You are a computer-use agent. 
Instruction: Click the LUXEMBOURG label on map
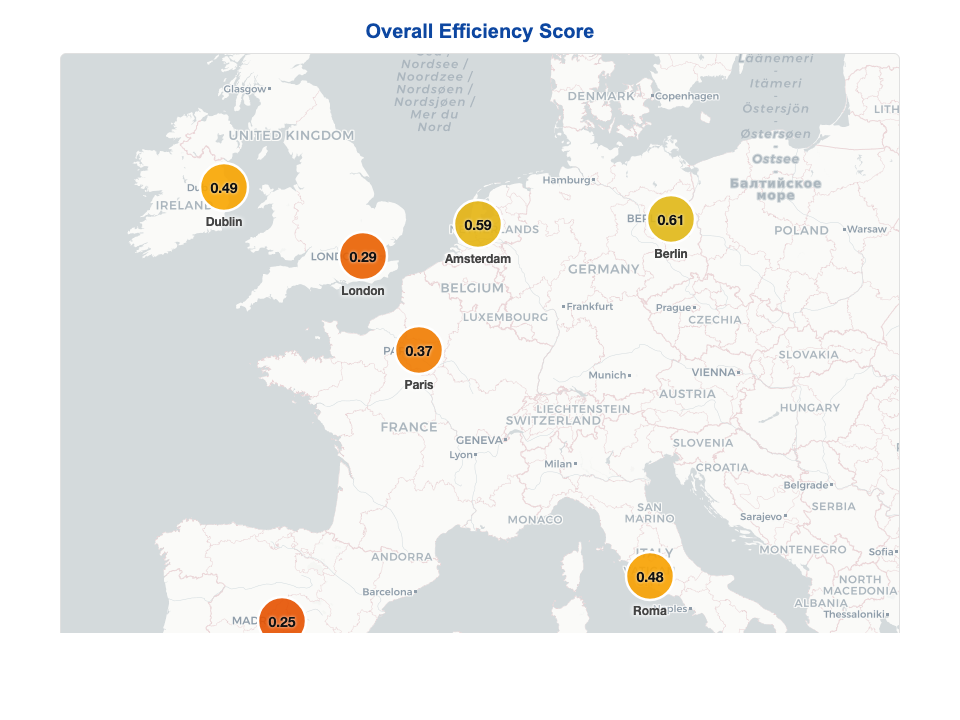point(505,317)
